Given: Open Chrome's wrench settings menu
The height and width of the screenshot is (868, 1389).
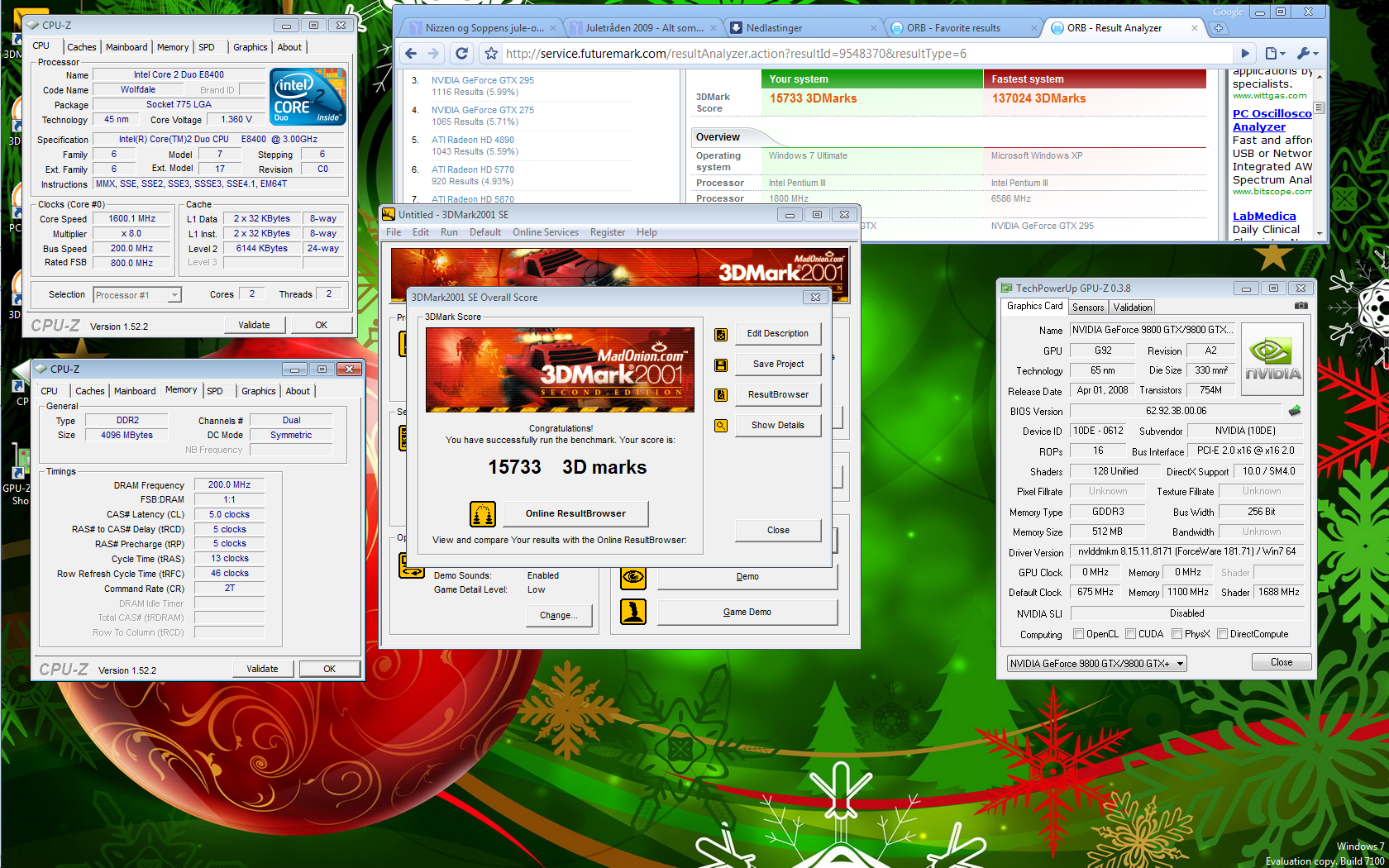Looking at the screenshot, I should click(1307, 54).
